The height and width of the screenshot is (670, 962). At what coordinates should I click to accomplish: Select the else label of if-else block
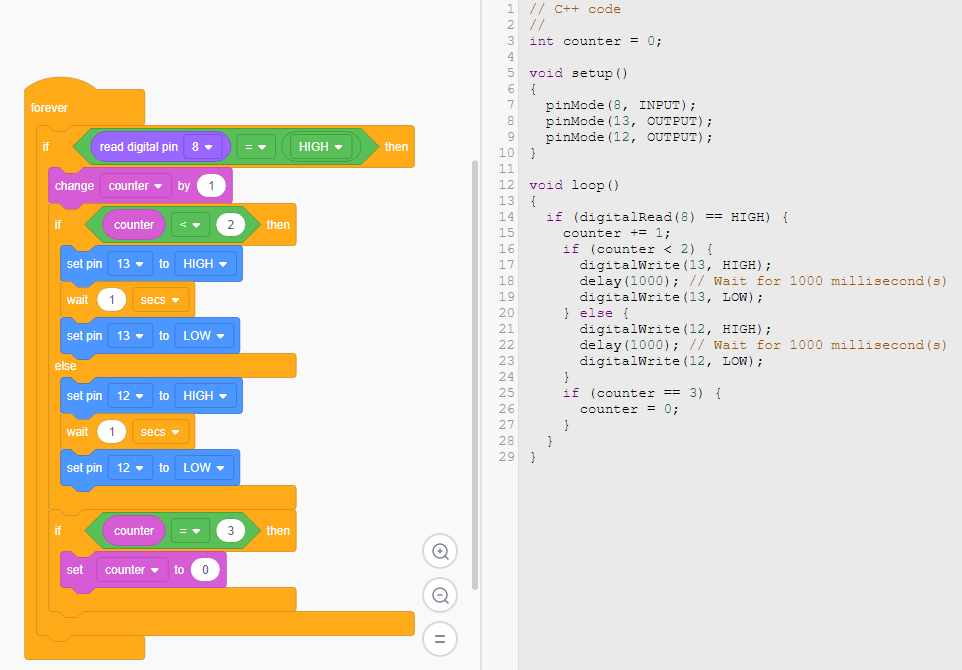[x=66, y=366]
